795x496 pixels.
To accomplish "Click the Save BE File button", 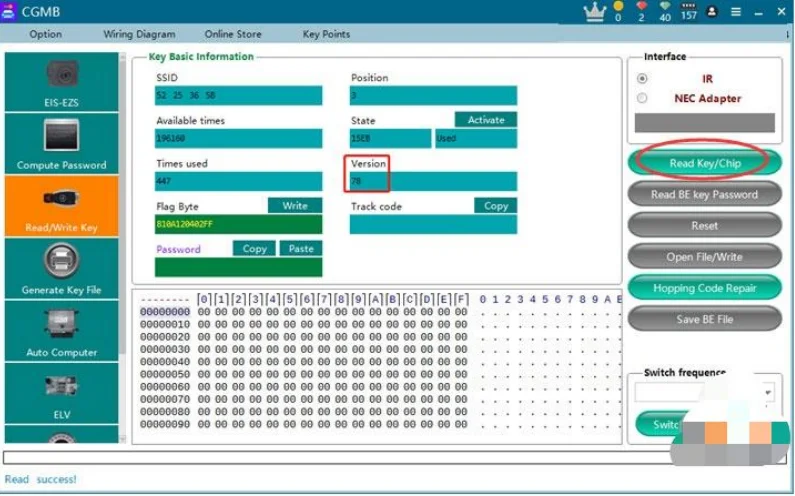I will (x=705, y=319).
